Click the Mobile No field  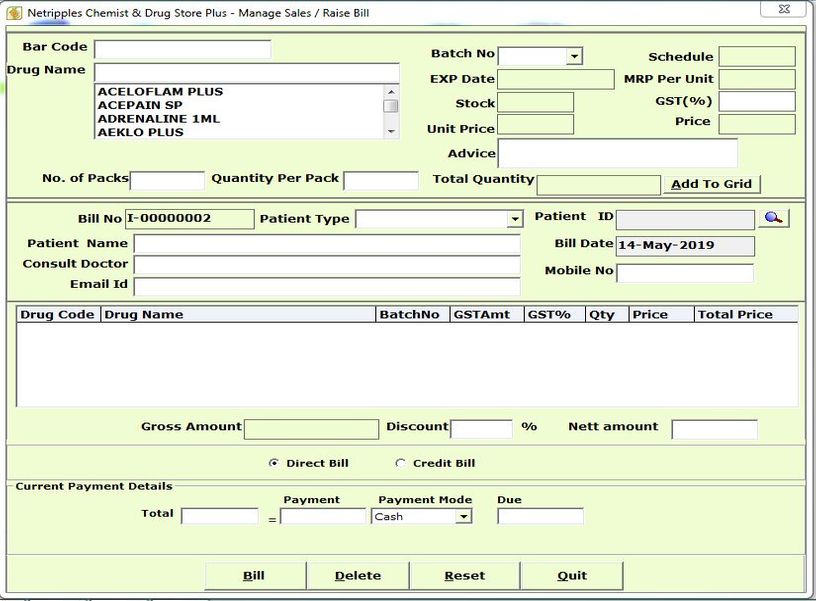[685, 273]
